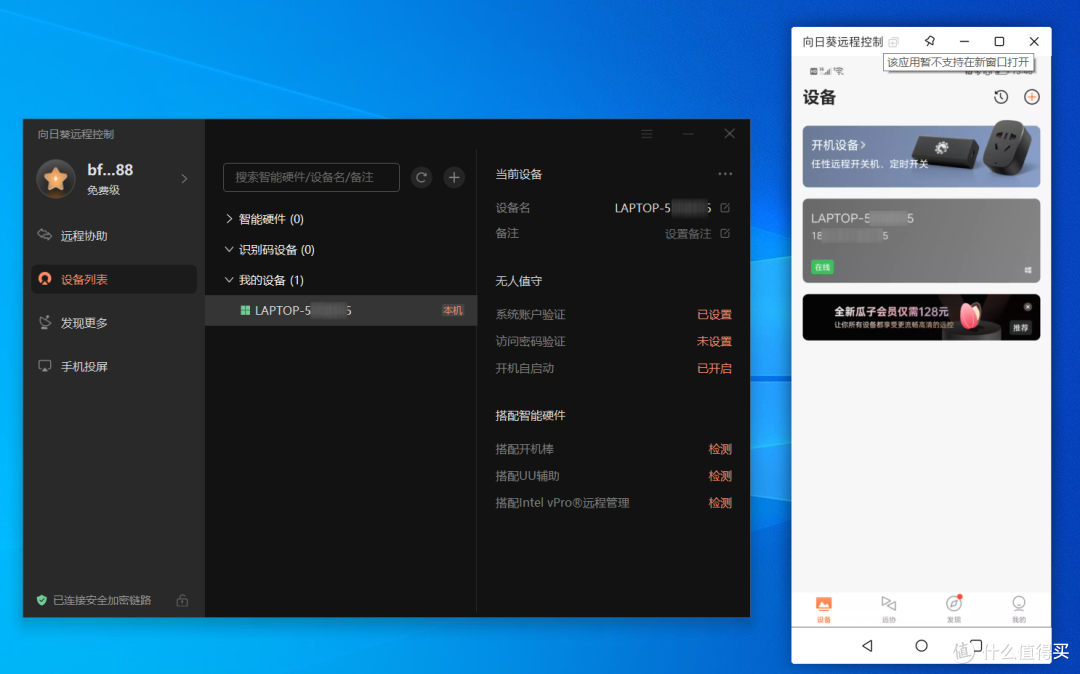Edit the device name pencil icon
1080x674 pixels.
[x=725, y=207]
